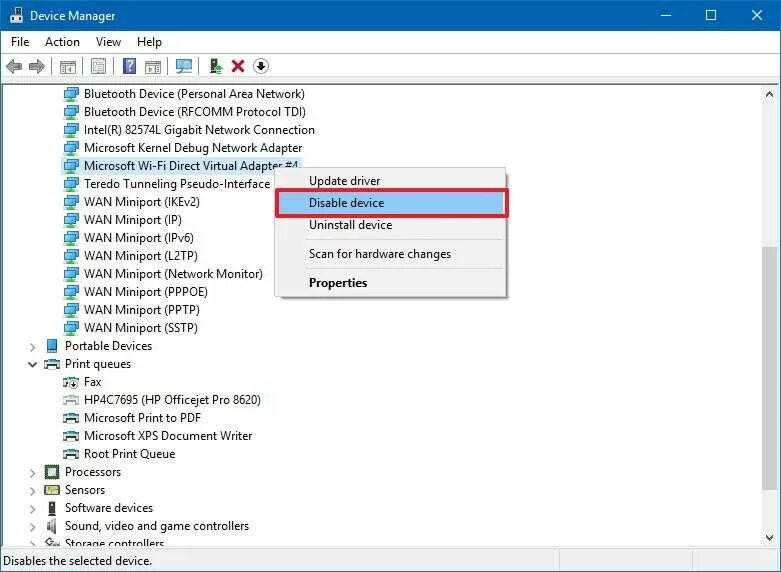
Task: Click the Processors chip icon
Action: [x=52, y=472]
